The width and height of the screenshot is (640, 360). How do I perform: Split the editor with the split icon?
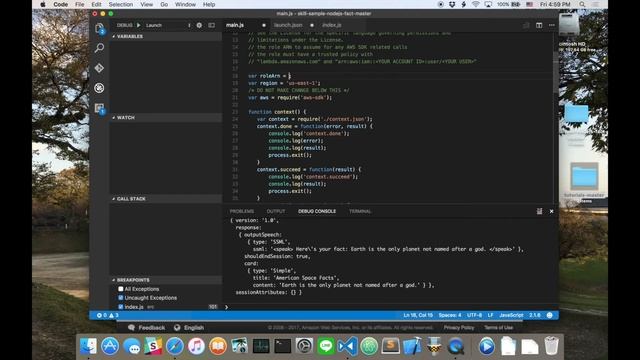[x=539, y=25]
